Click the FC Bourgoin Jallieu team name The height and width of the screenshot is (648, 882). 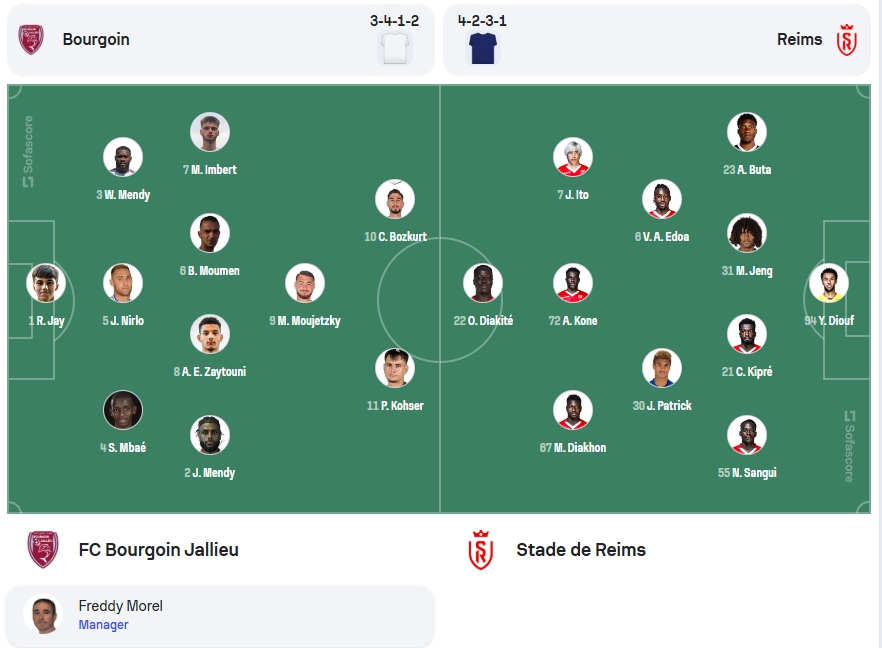(159, 550)
